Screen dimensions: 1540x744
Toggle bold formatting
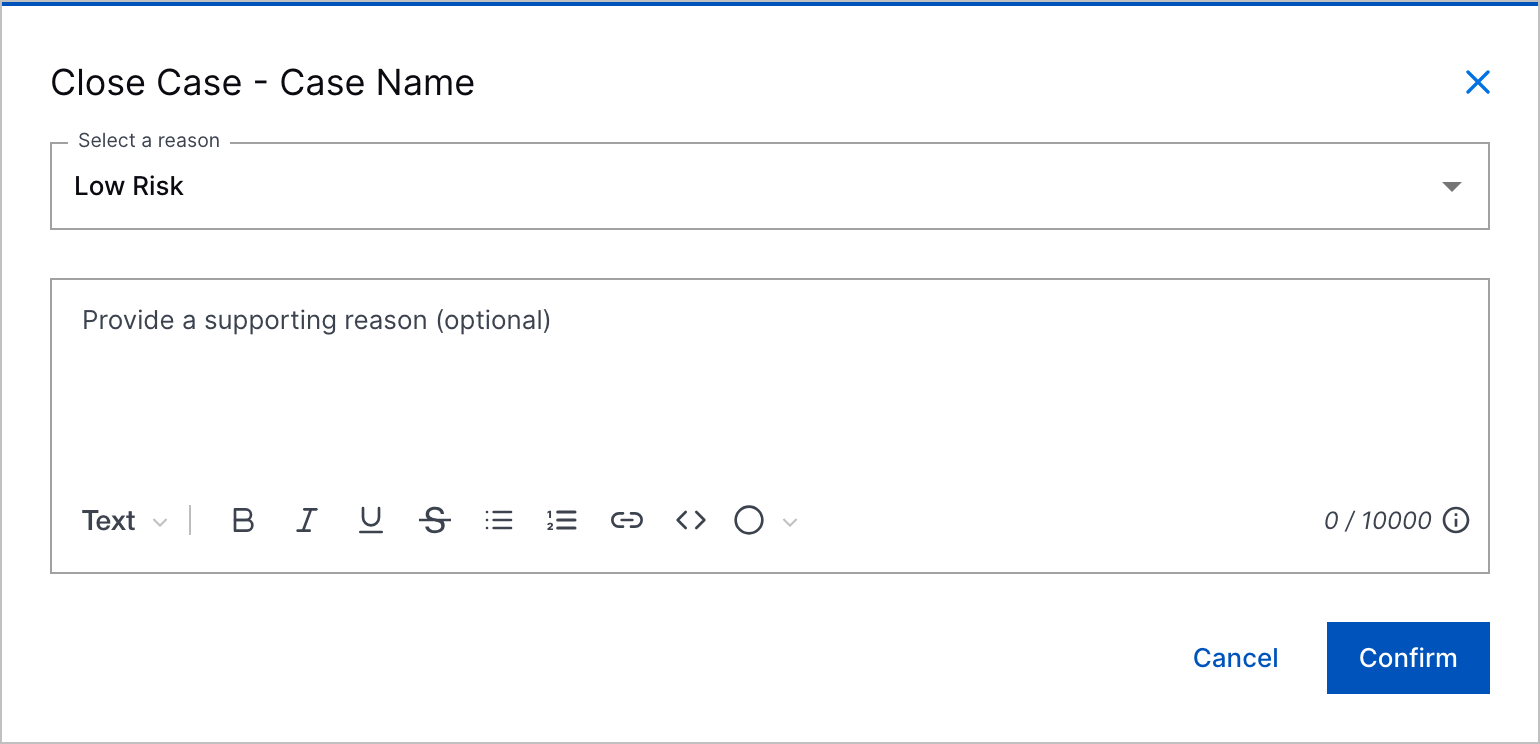click(243, 521)
